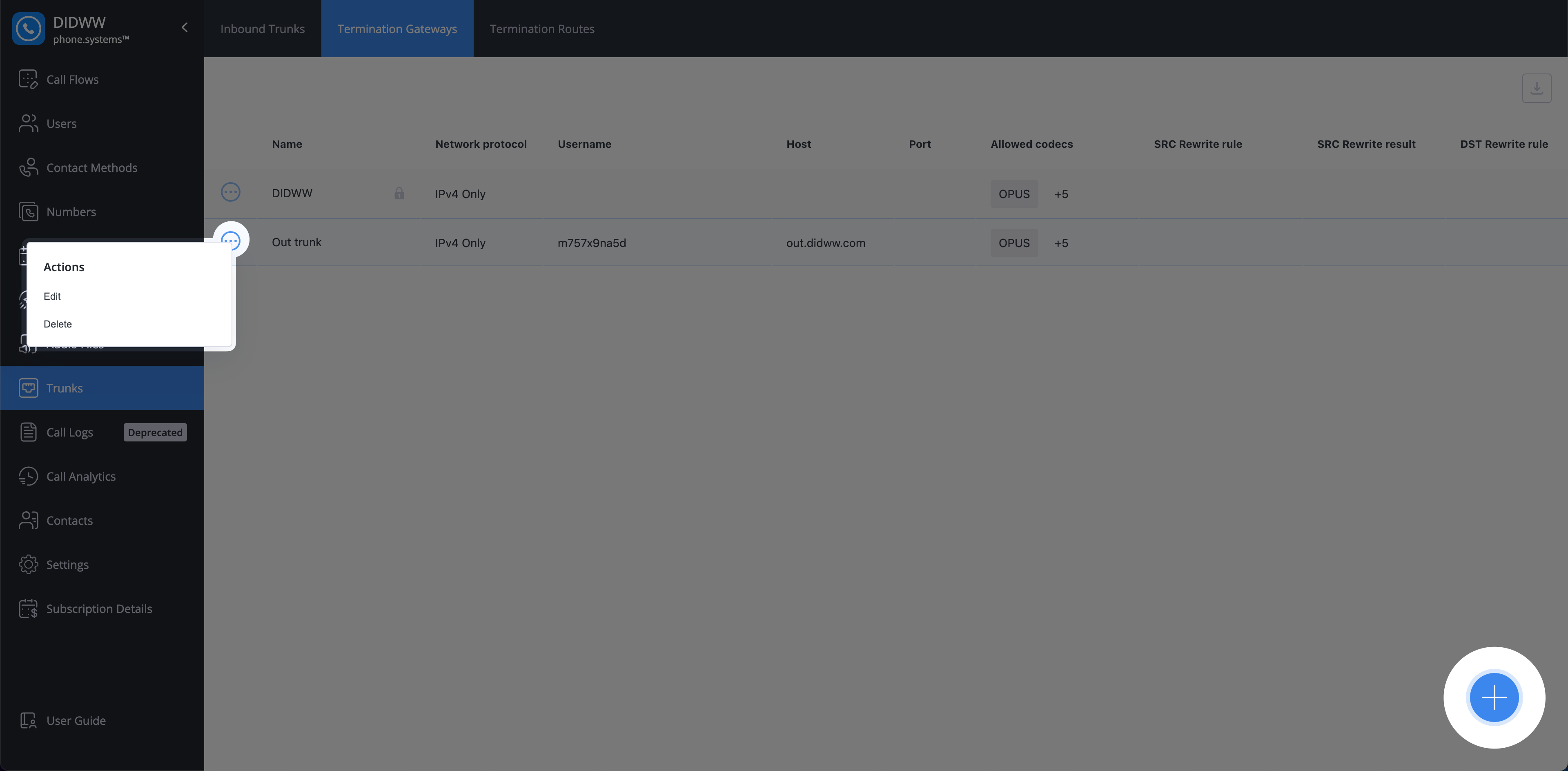
Task: Select Trunks in the sidebar
Action: (x=102, y=388)
